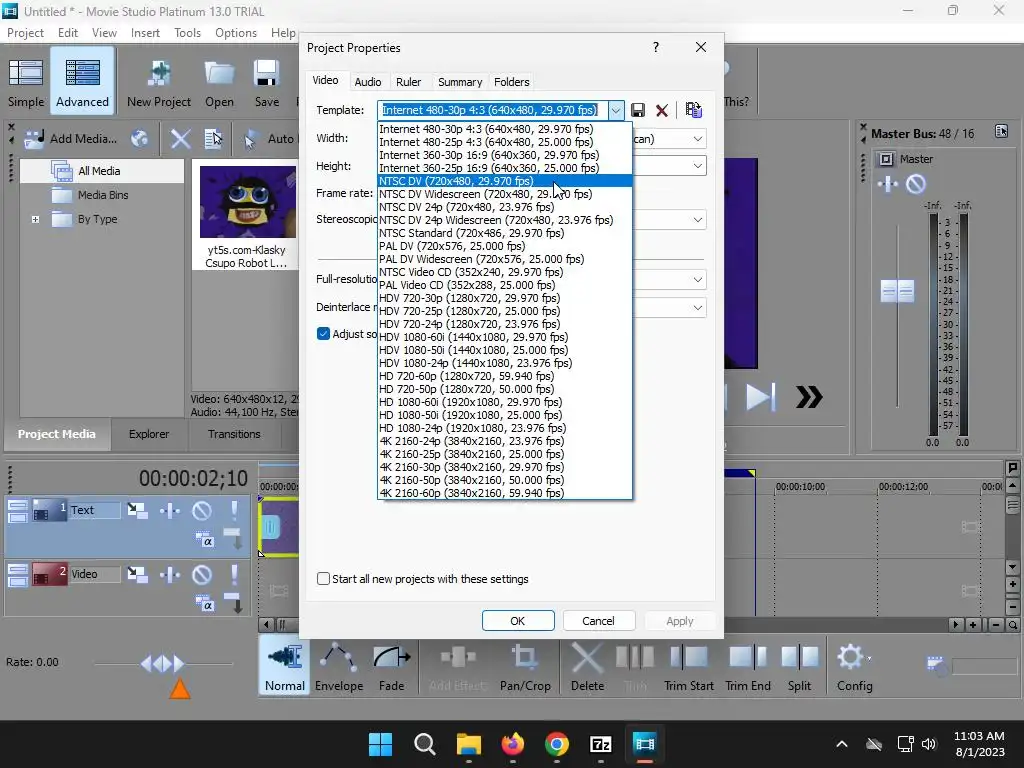The image size is (1024, 768).
Task: Select Normal edit tool
Action: (285, 667)
